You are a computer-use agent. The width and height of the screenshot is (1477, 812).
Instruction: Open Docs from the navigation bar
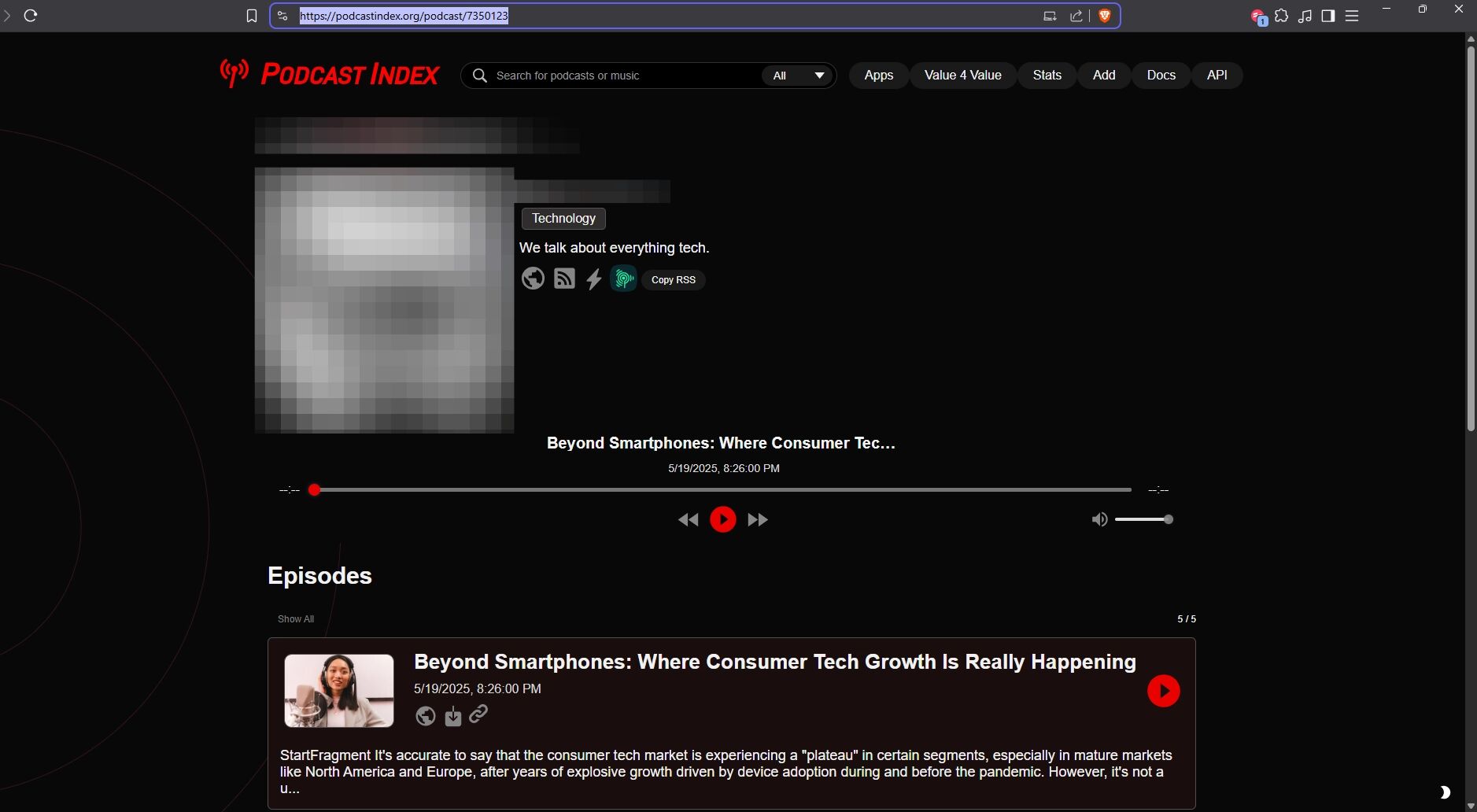pyautogui.click(x=1161, y=76)
